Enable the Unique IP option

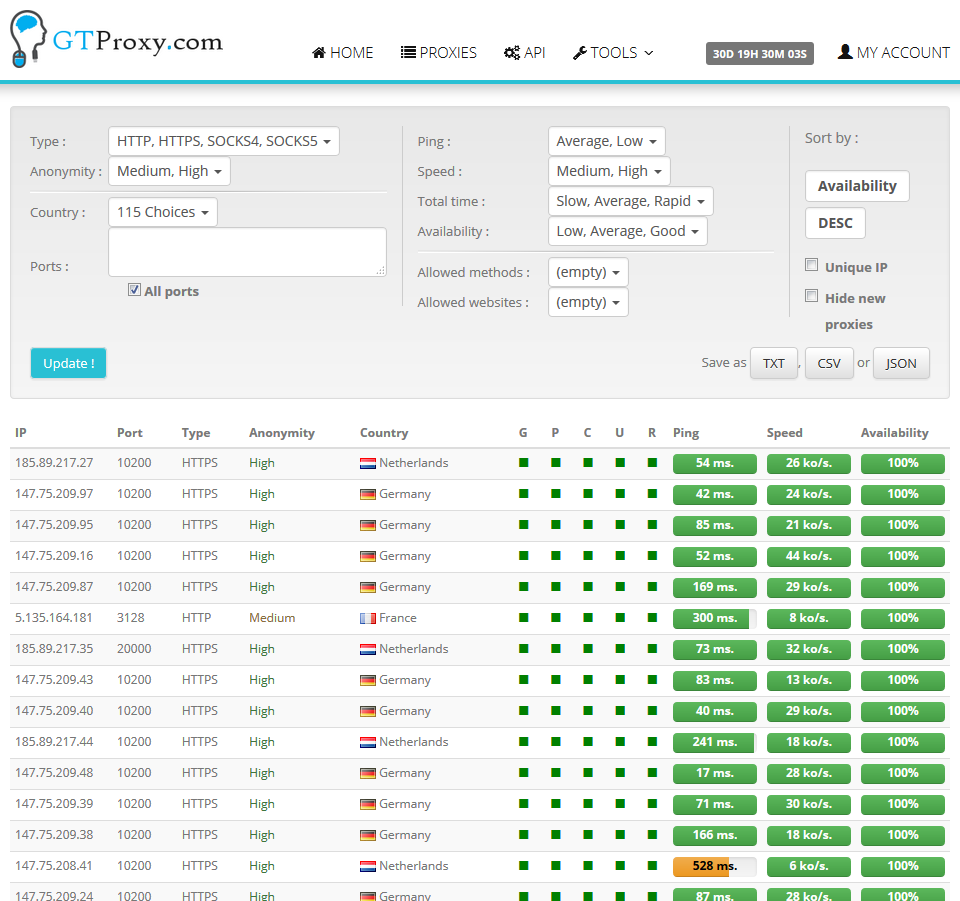pos(811,264)
